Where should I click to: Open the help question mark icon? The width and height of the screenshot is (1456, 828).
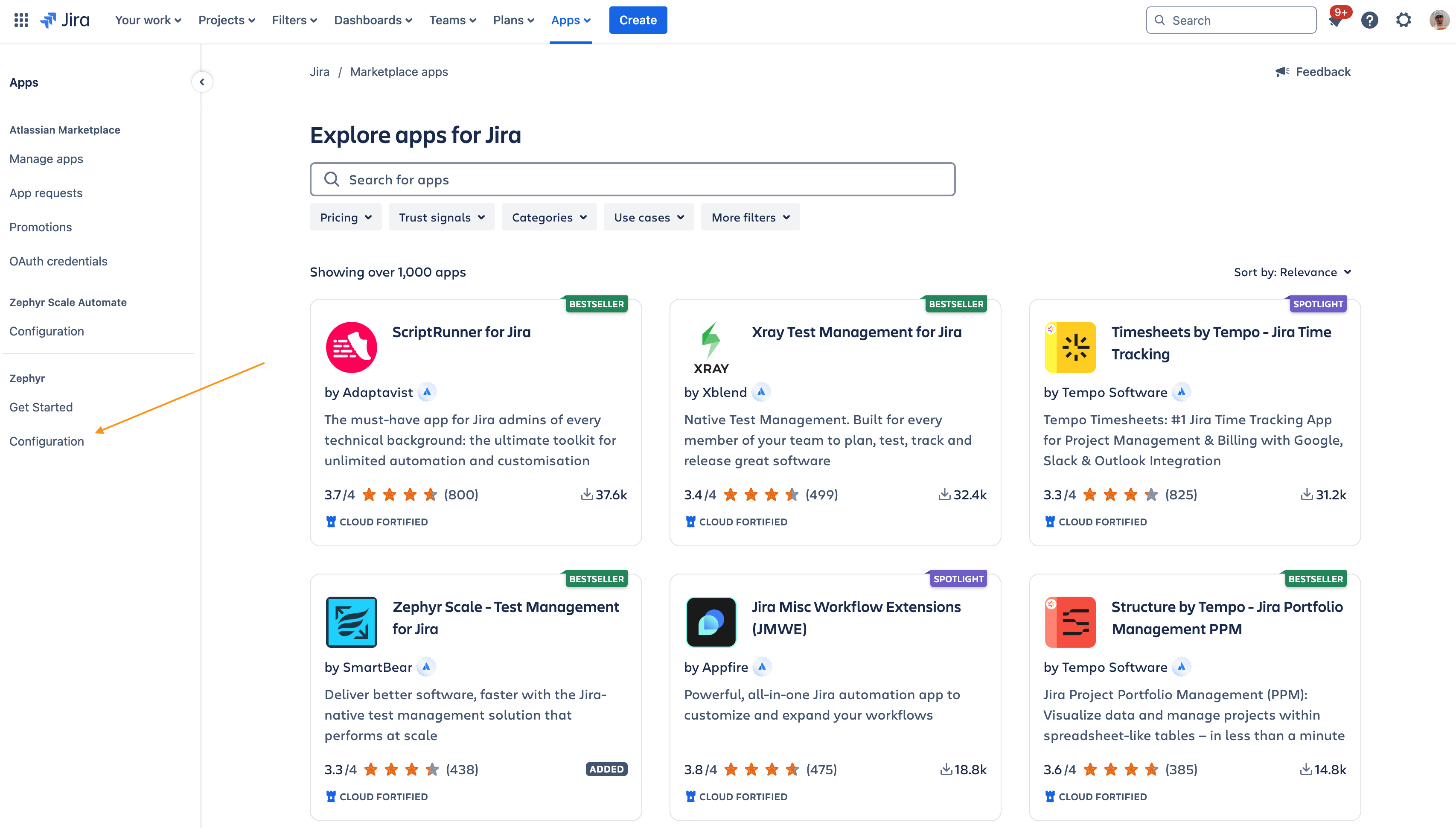[x=1369, y=20]
